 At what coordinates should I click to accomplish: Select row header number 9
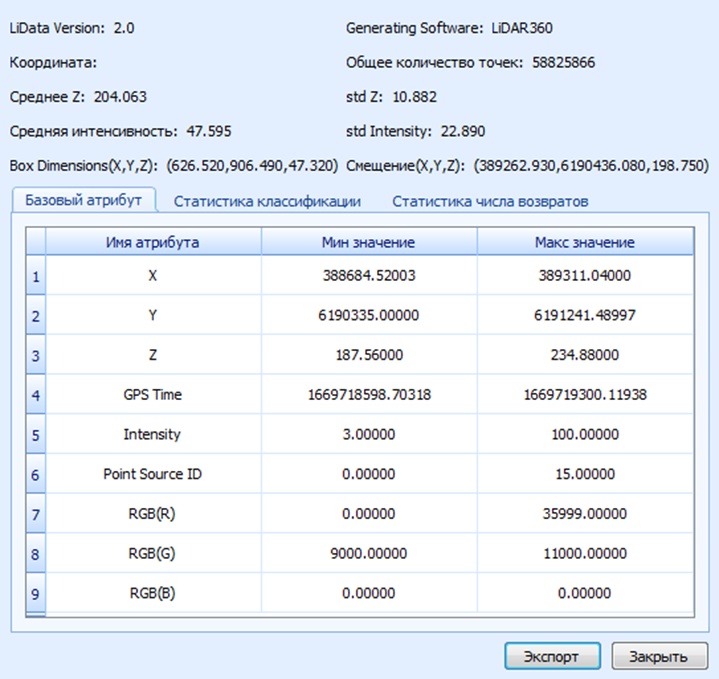[36, 593]
